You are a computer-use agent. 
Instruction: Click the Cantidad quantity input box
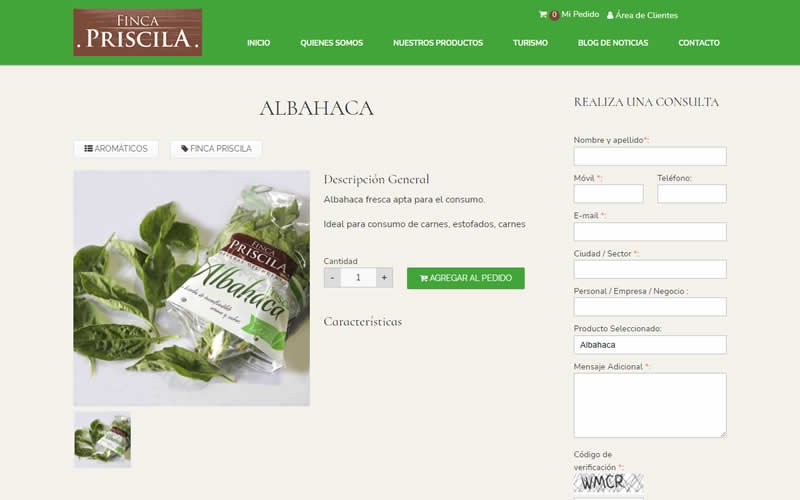(x=358, y=278)
